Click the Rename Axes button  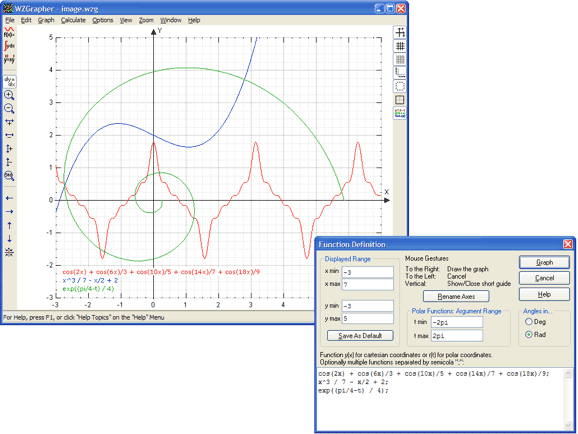(x=456, y=296)
